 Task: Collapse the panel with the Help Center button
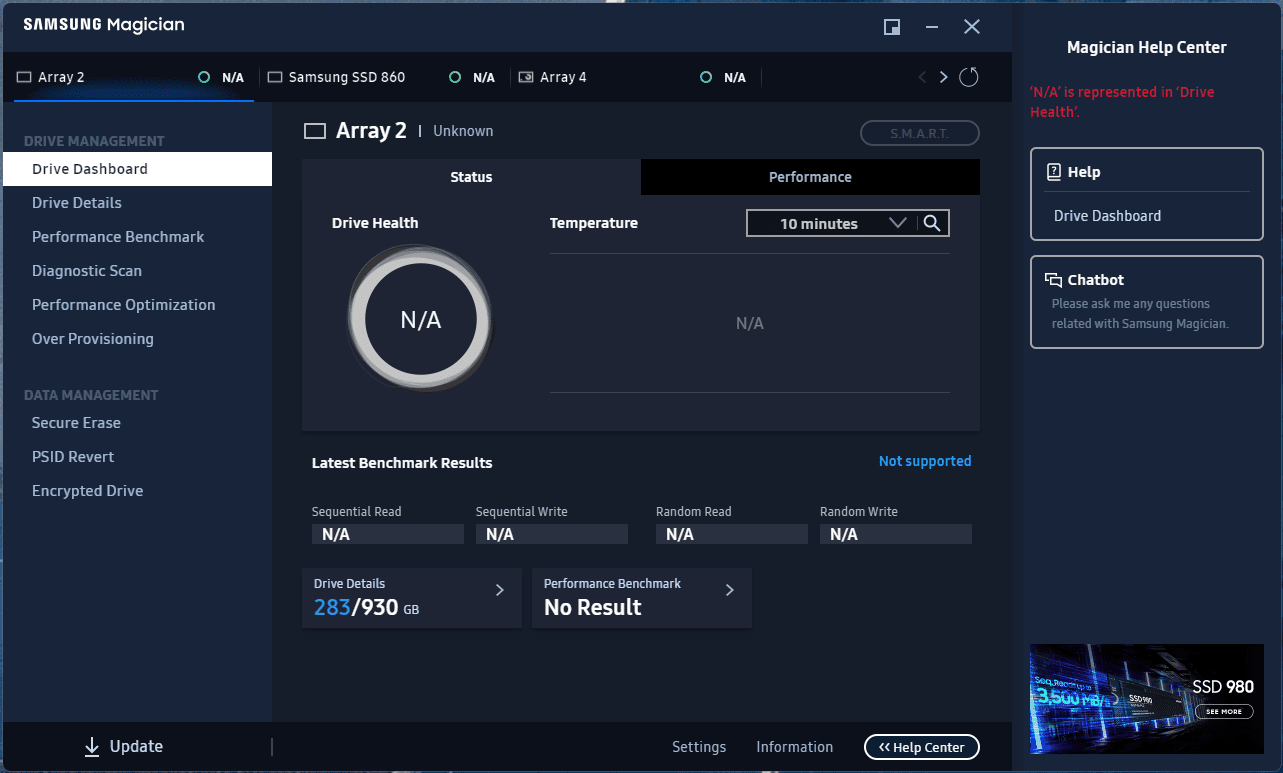click(x=922, y=747)
